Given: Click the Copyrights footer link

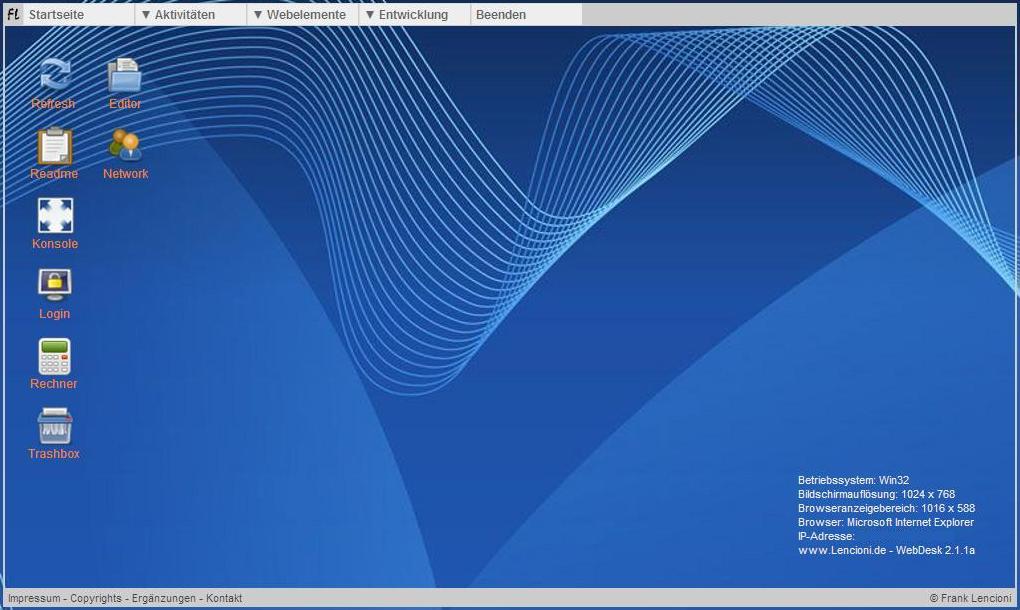Looking at the screenshot, I should point(96,598).
